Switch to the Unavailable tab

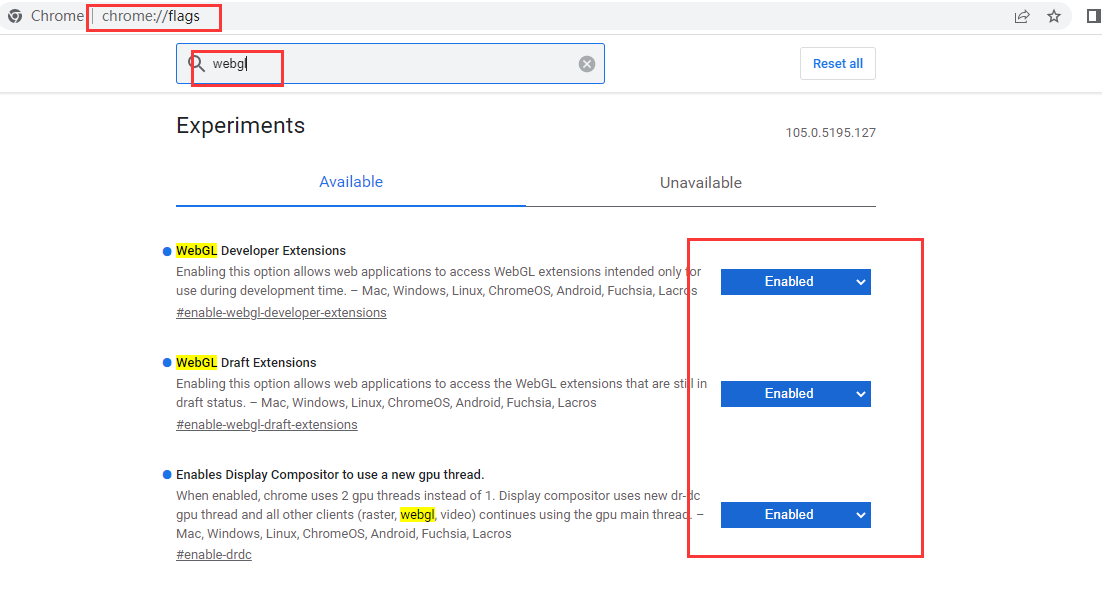[701, 183]
